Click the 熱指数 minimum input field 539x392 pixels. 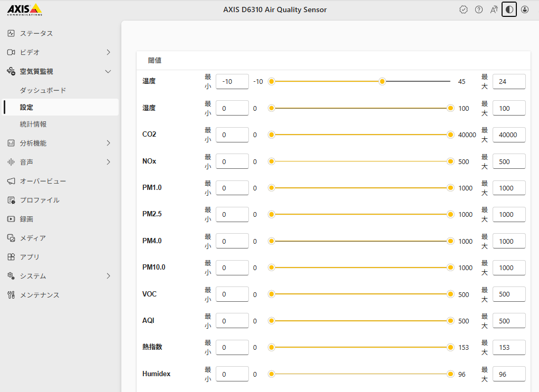[x=232, y=347]
